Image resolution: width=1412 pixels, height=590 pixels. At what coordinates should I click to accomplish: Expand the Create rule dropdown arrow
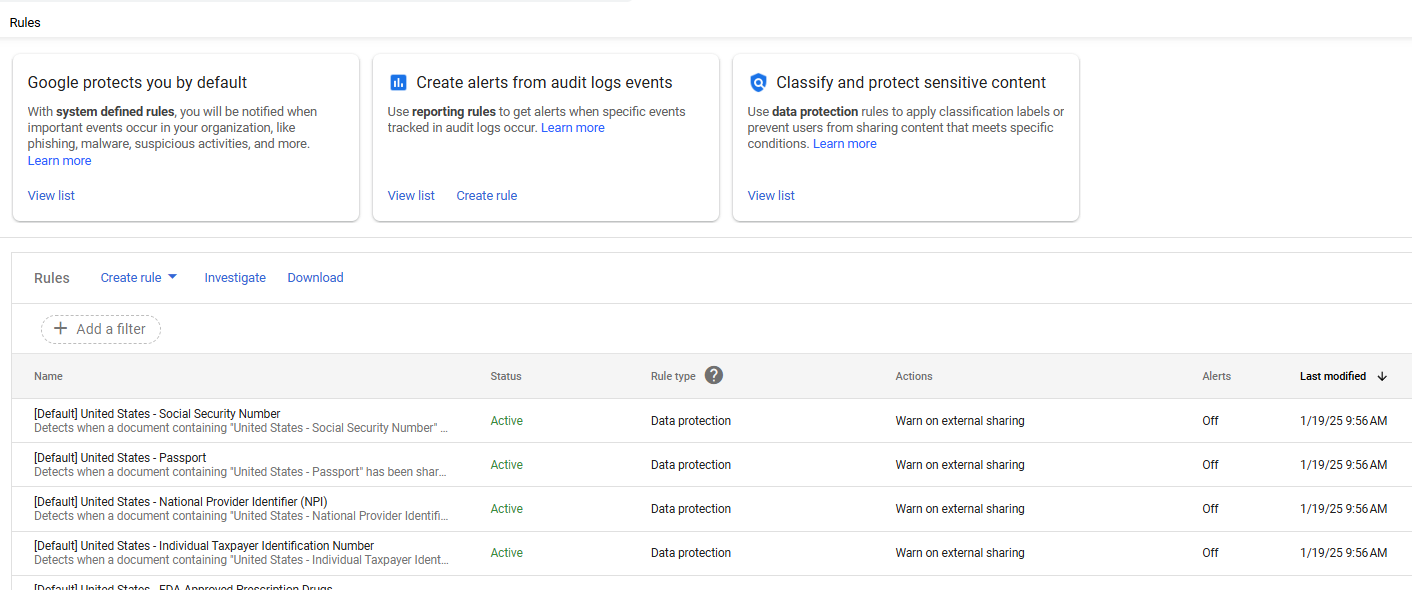pyautogui.click(x=172, y=277)
